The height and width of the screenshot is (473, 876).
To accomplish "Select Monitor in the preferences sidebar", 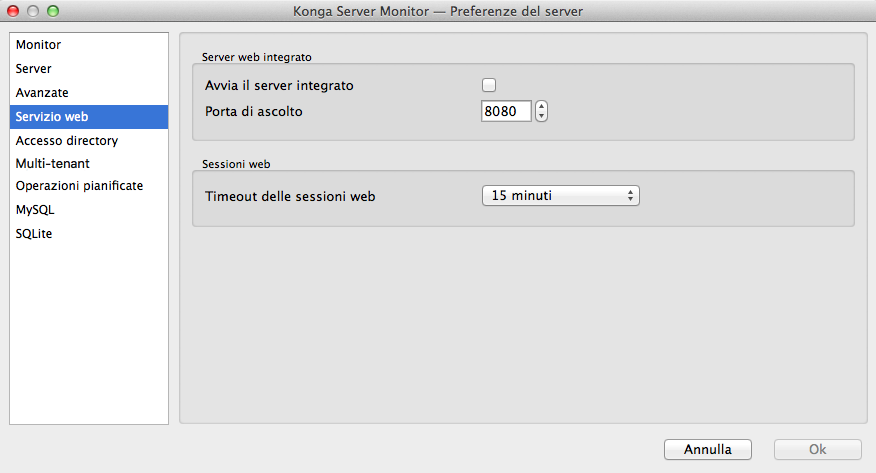I will tap(39, 45).
